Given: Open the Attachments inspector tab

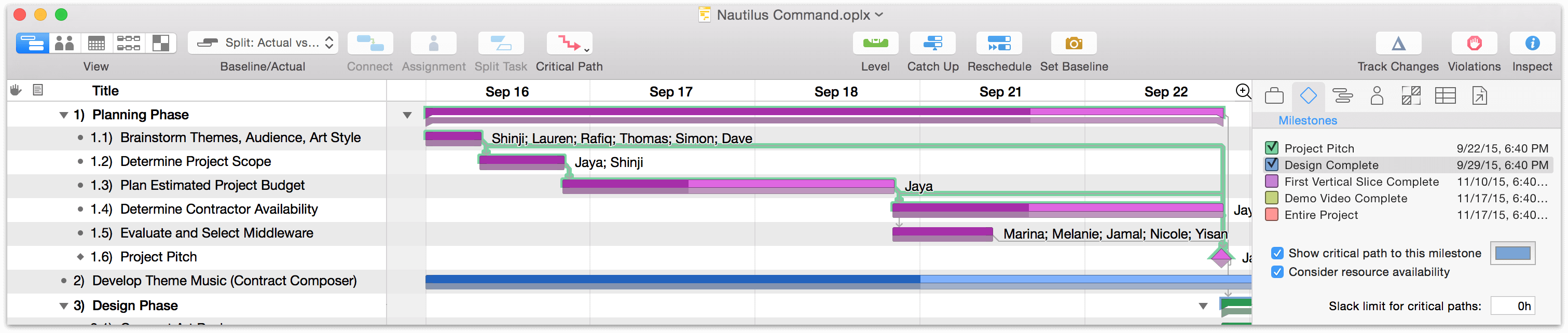Looking at the screenshot, I should coord(1479,95).
